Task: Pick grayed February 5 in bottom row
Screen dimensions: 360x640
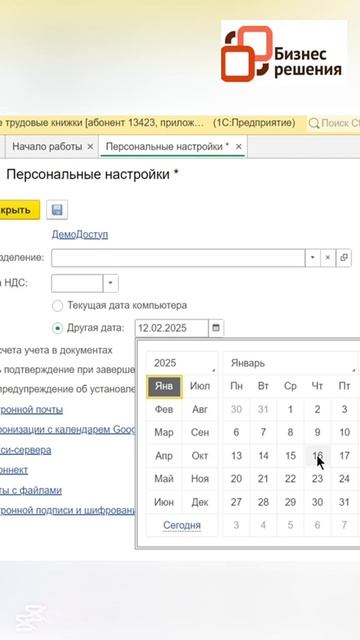Action: (290, 525)
